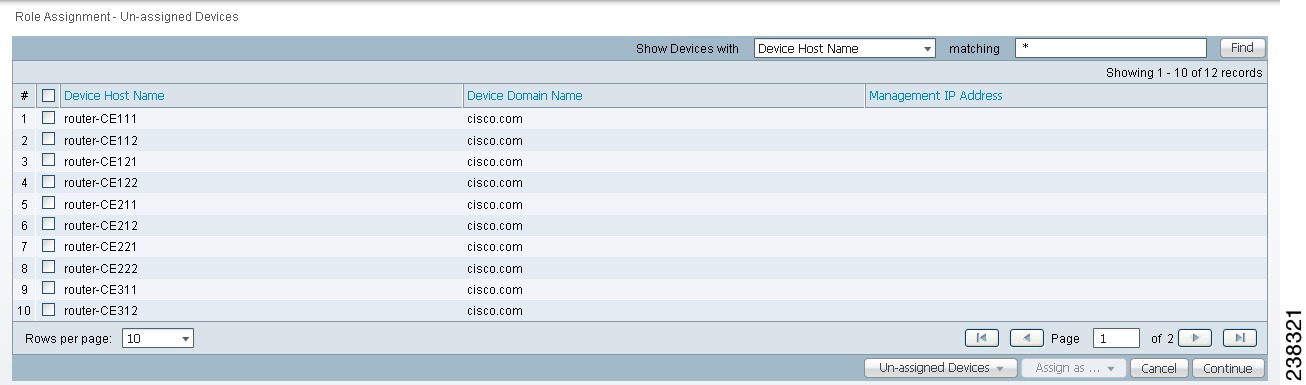Check the box for router-CE122
The height and width of the screenshot is (385, 1306).
[48, 182]
